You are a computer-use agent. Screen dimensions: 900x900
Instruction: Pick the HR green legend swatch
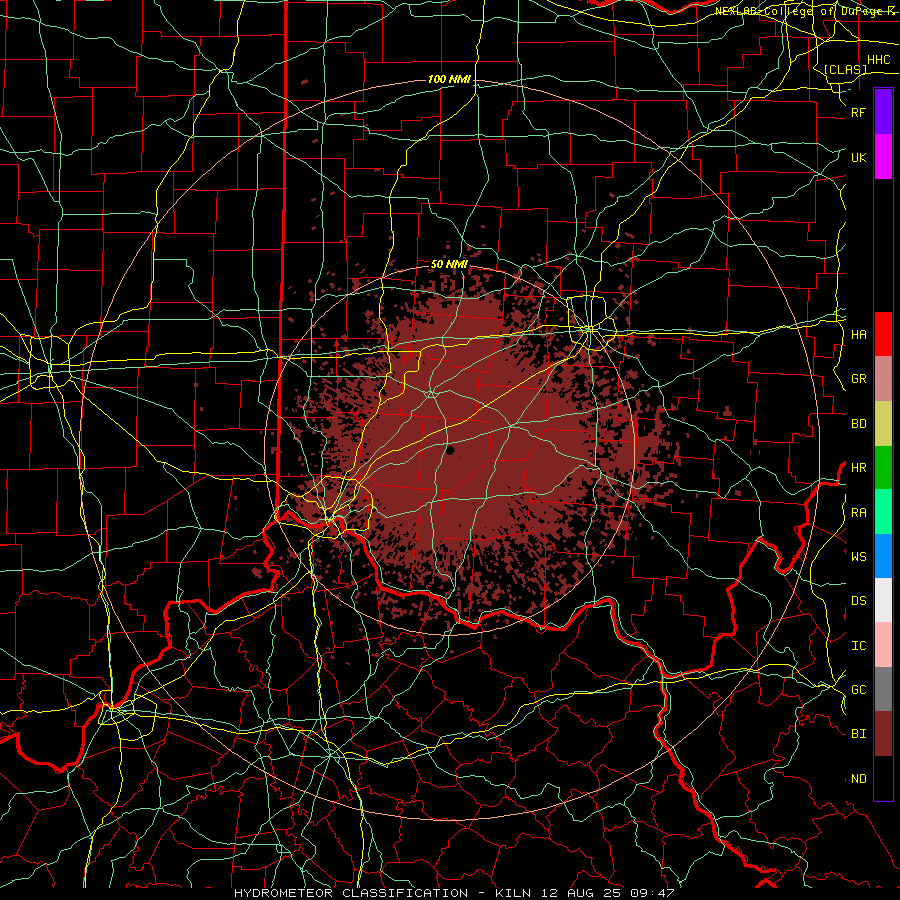pos(883,467)
